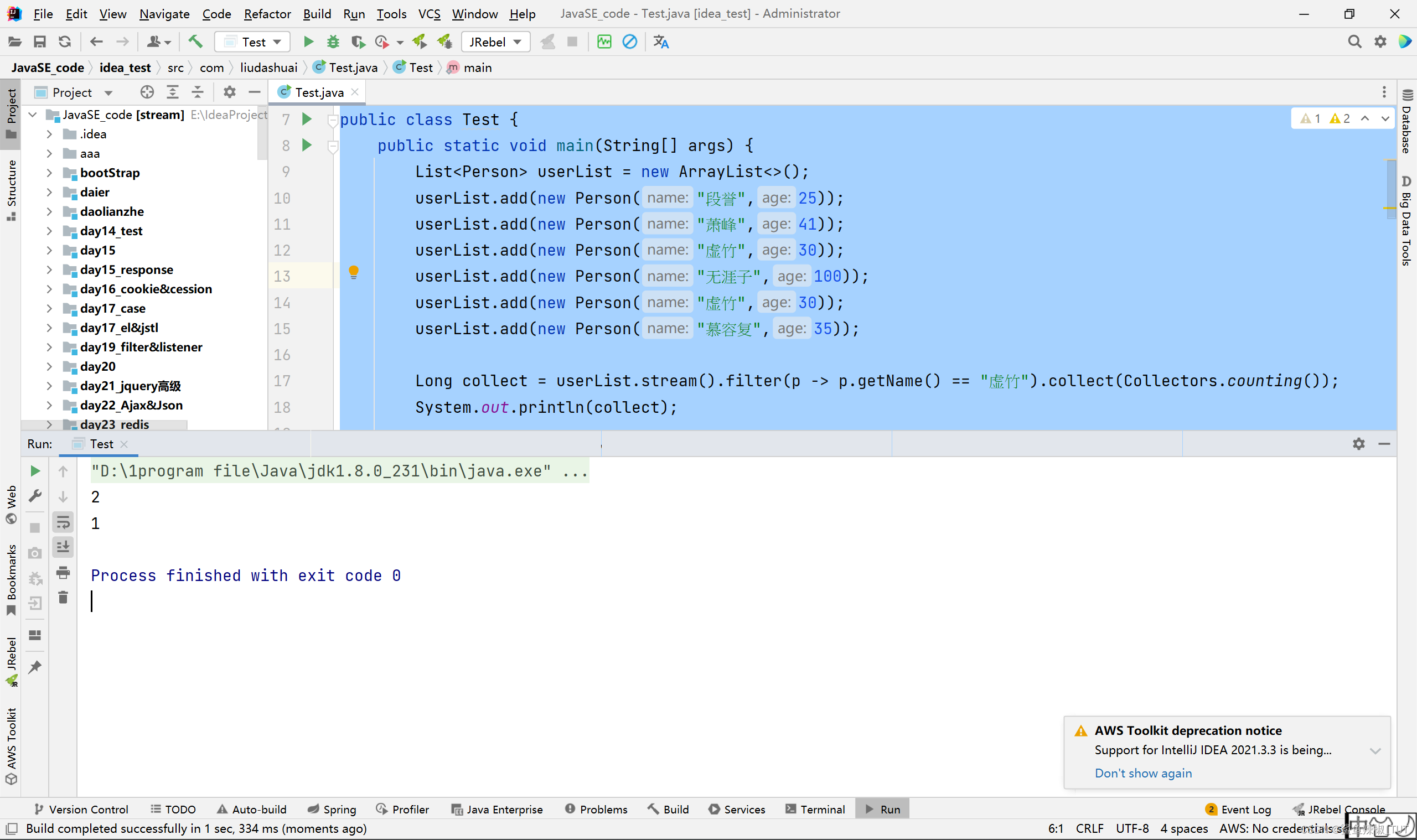
Task: Open IDE settings gear in top toolbar
Action: [1380, 42]
